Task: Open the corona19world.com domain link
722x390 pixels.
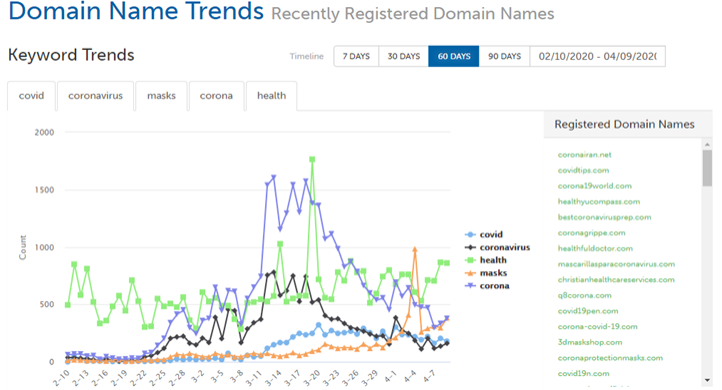Action: pos(594,186)
